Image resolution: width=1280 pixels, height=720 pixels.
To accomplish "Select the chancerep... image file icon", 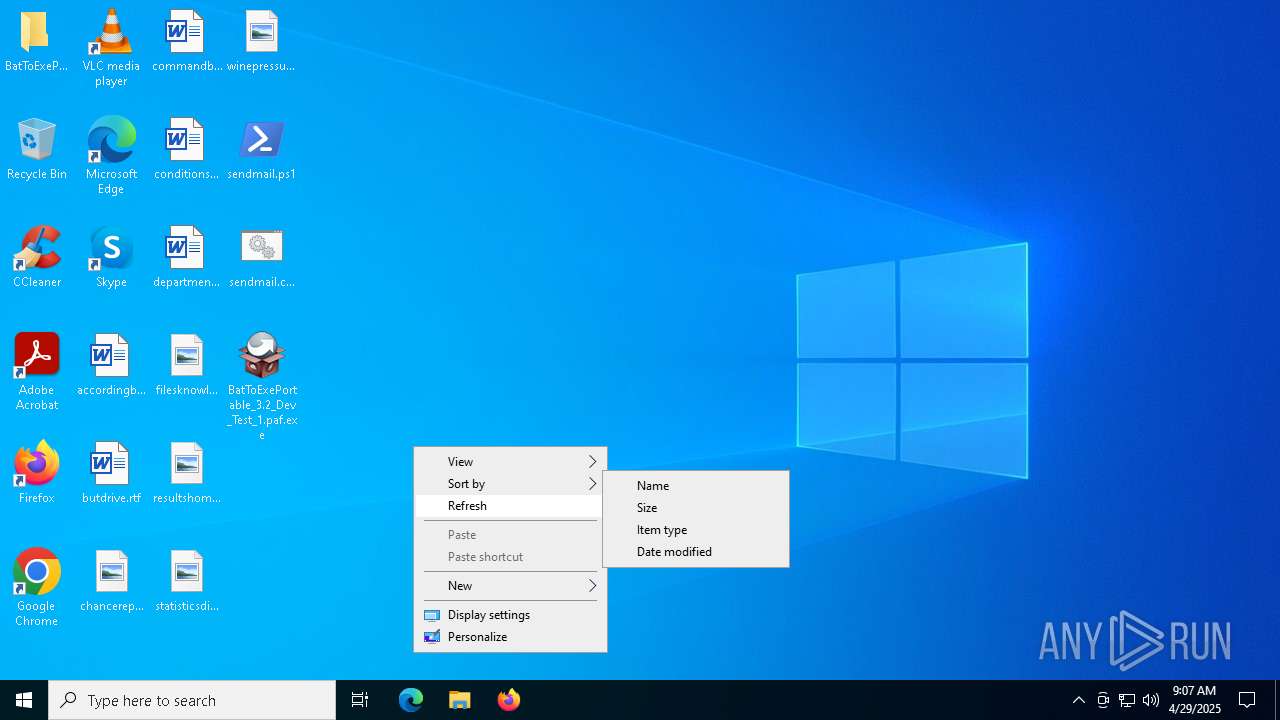I will (111, 572).
